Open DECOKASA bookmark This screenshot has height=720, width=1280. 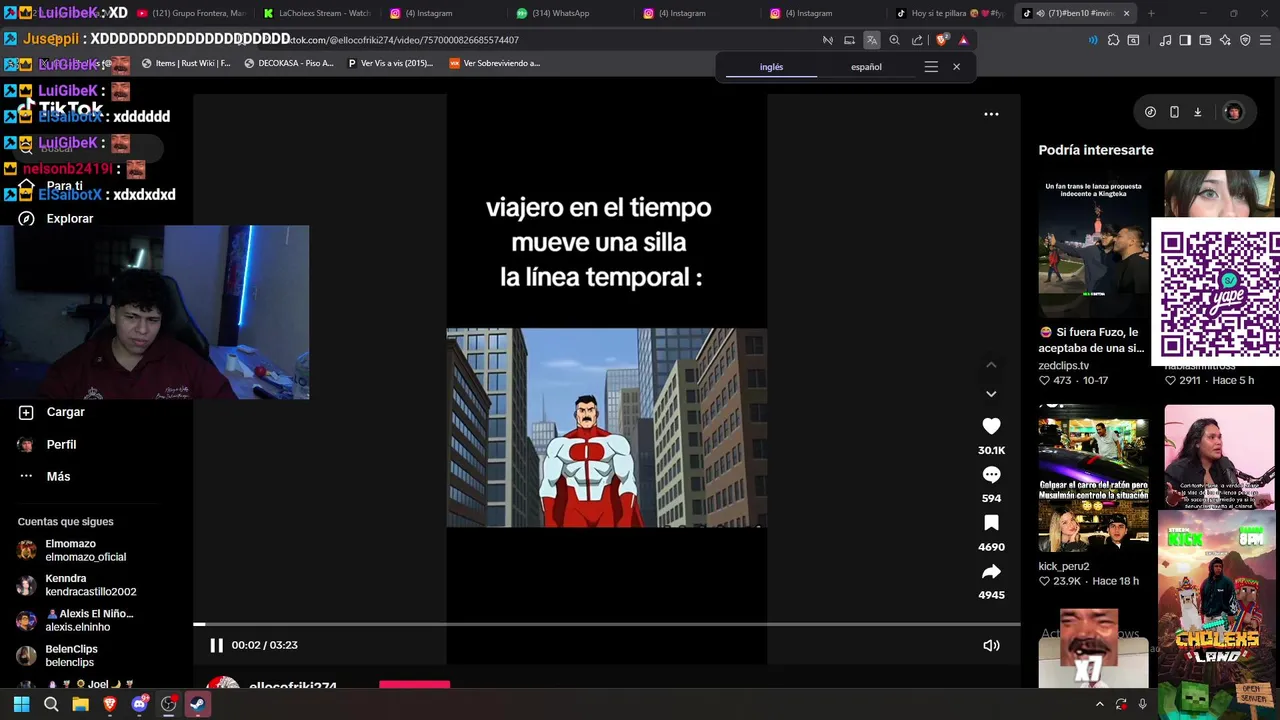pyautogui.click(x=289, y=63)
